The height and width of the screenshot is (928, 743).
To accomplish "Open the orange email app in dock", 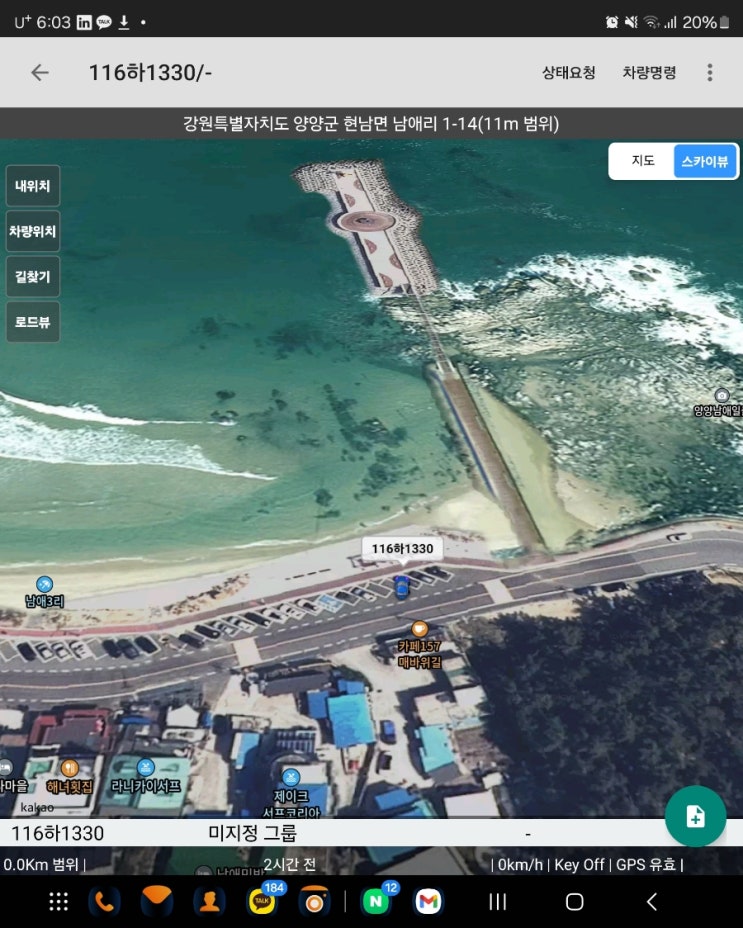I will [x=157, y=902].
